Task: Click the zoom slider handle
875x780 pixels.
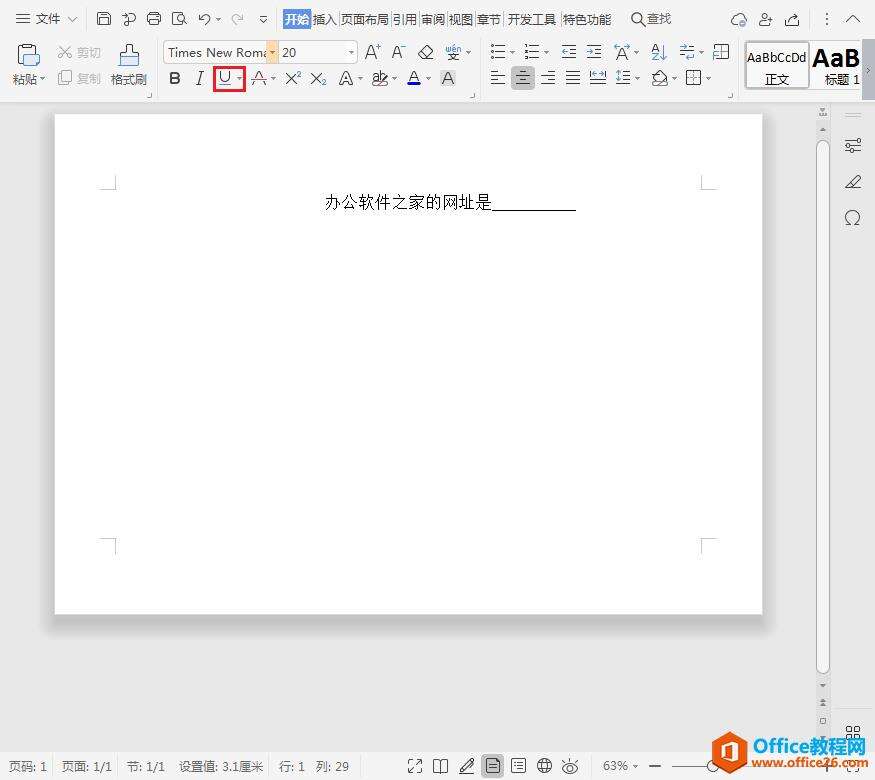Action: tap(713, 766)
